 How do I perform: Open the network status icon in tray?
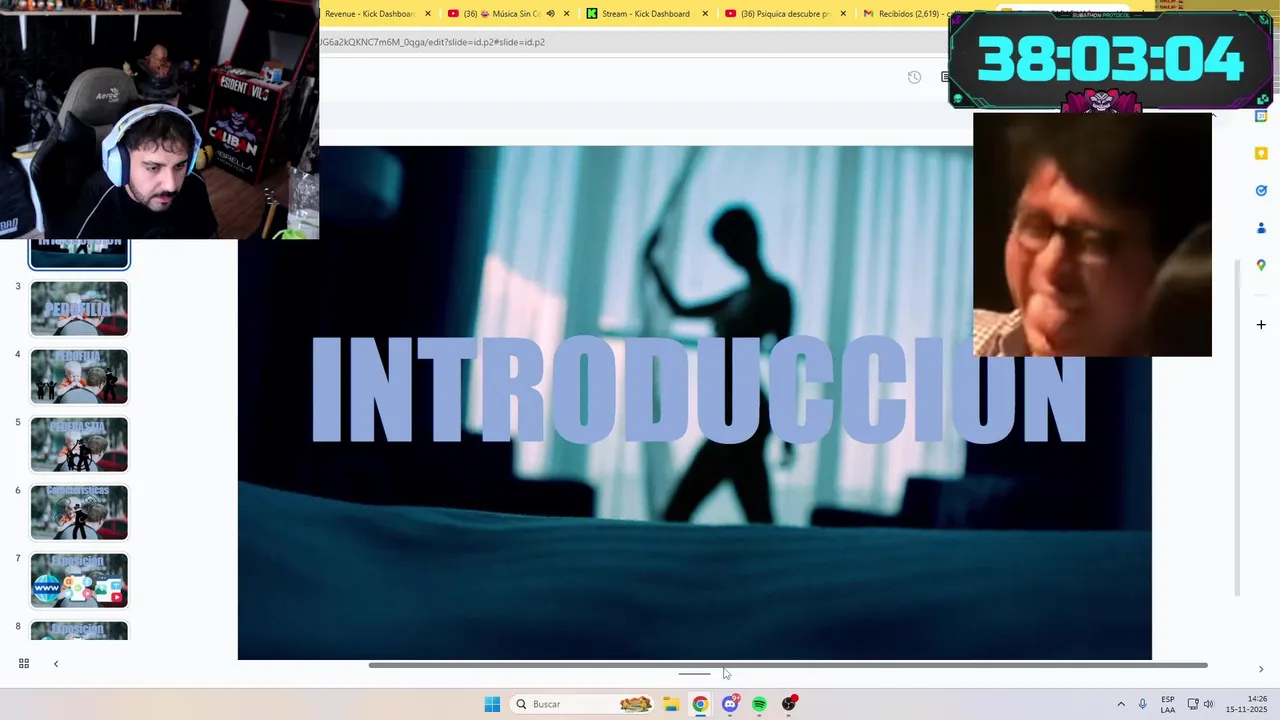pyautogui.click(x=1192, y=704)
